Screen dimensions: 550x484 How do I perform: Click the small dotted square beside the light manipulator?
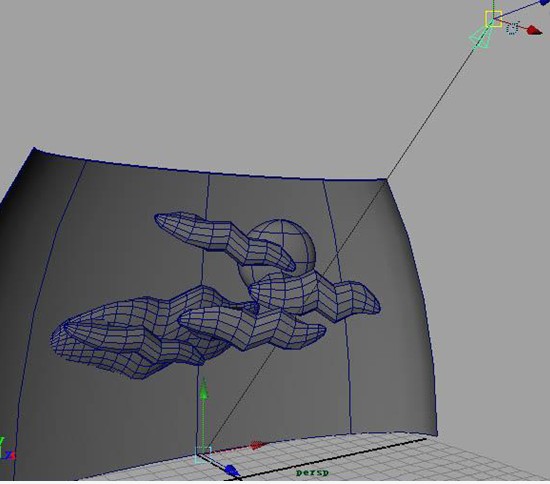coord(512,29)
